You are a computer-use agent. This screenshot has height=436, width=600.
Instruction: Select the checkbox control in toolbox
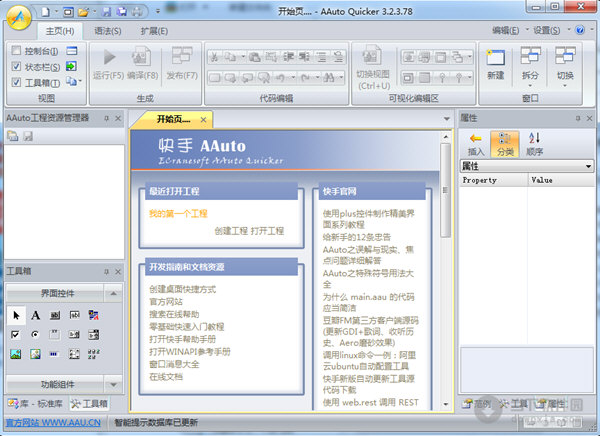click(x=15, y=335)
